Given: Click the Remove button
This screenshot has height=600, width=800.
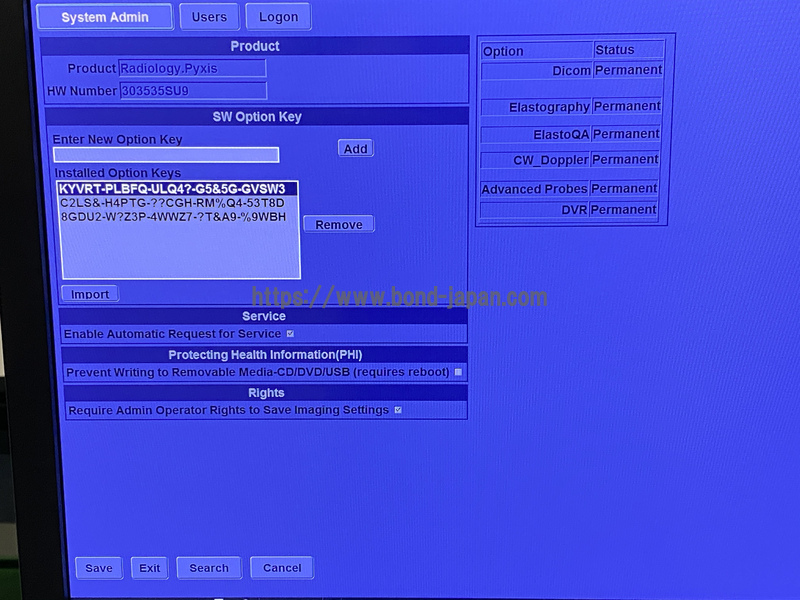Looking at the screenshot, I should 338,225.
